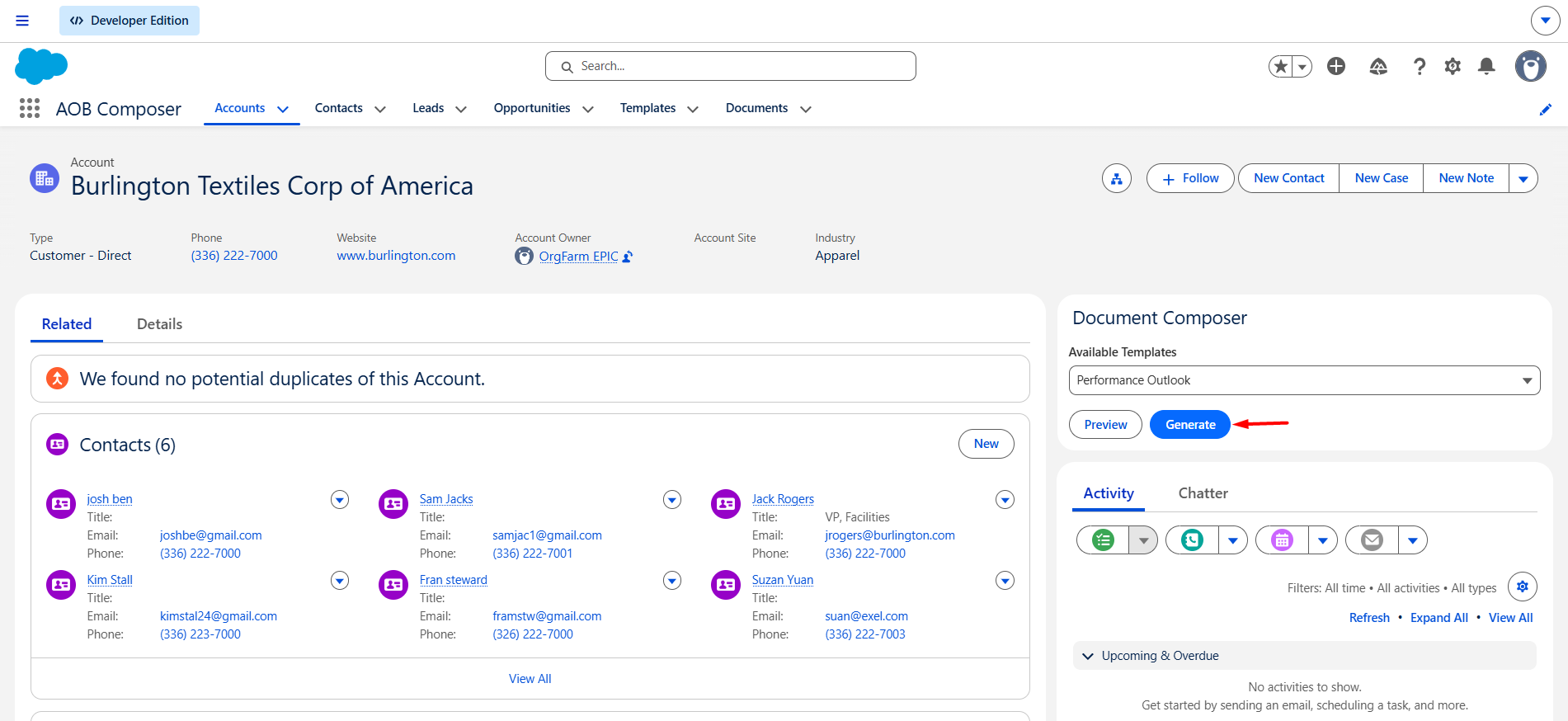Image resolution: width=1568 pixels, height=721 pixels.
Task: Click the New Event calendar icon
Action: pos(1282,540)
